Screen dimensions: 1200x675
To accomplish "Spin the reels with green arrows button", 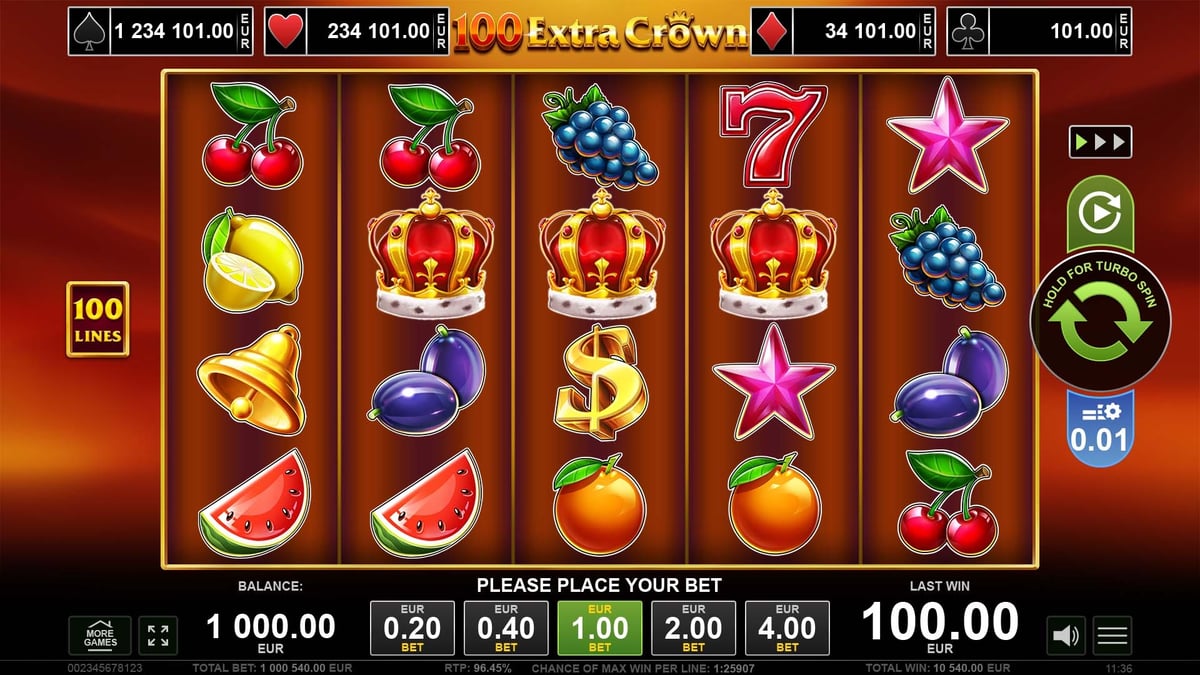I will 1100,322.
